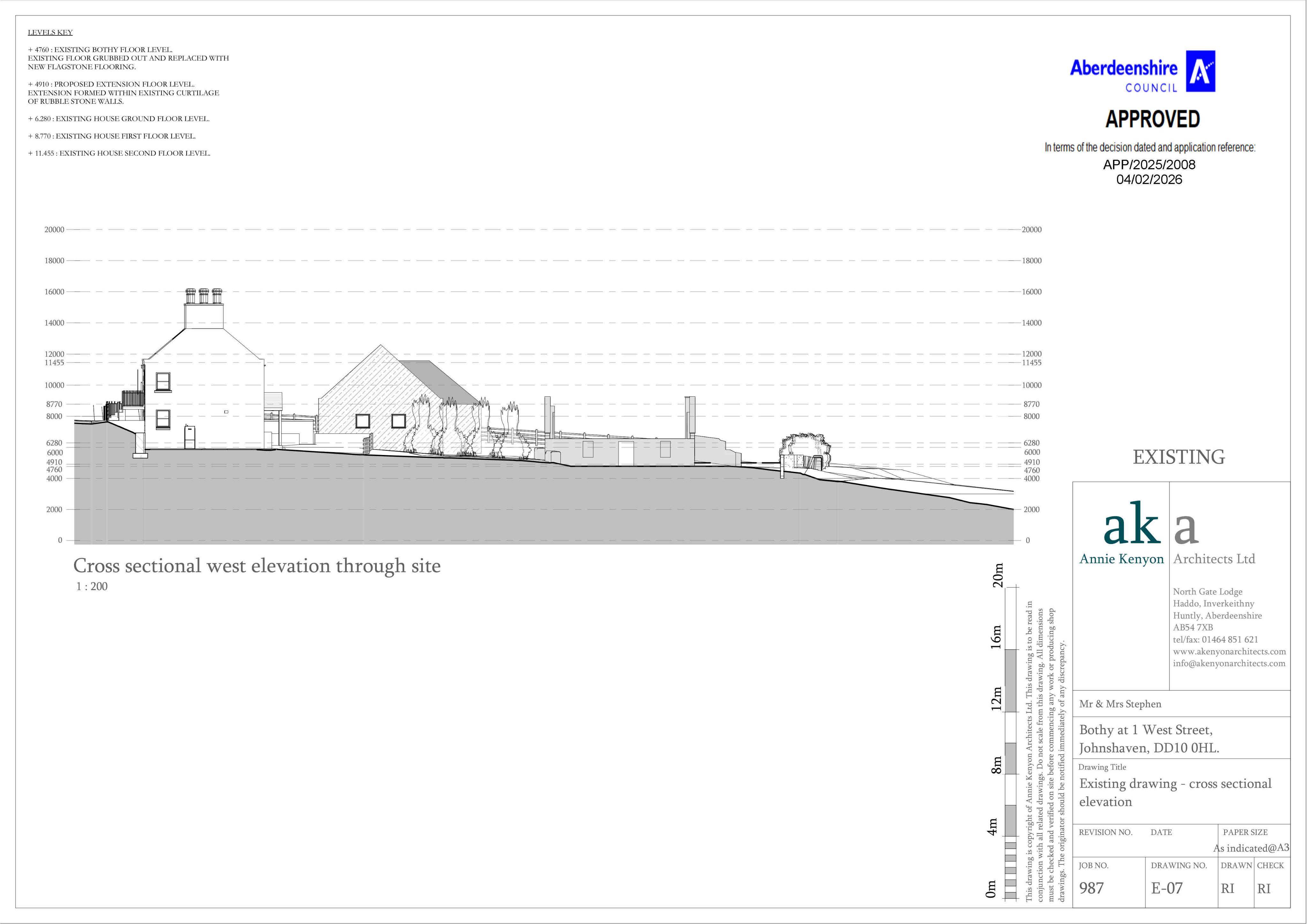
Task: Select drawing number 'E-07'
Action: [1166, 888]
